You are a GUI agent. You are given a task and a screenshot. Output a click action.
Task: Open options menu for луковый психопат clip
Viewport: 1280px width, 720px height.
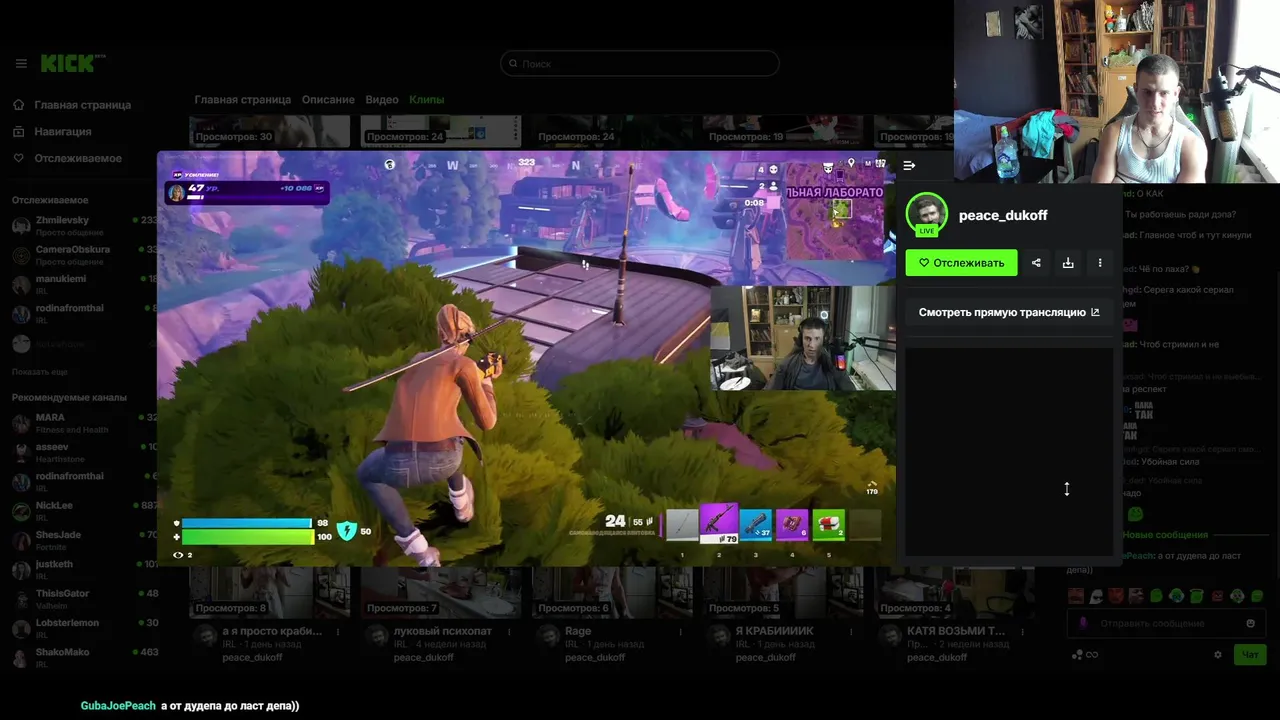[x=510, y=632]
